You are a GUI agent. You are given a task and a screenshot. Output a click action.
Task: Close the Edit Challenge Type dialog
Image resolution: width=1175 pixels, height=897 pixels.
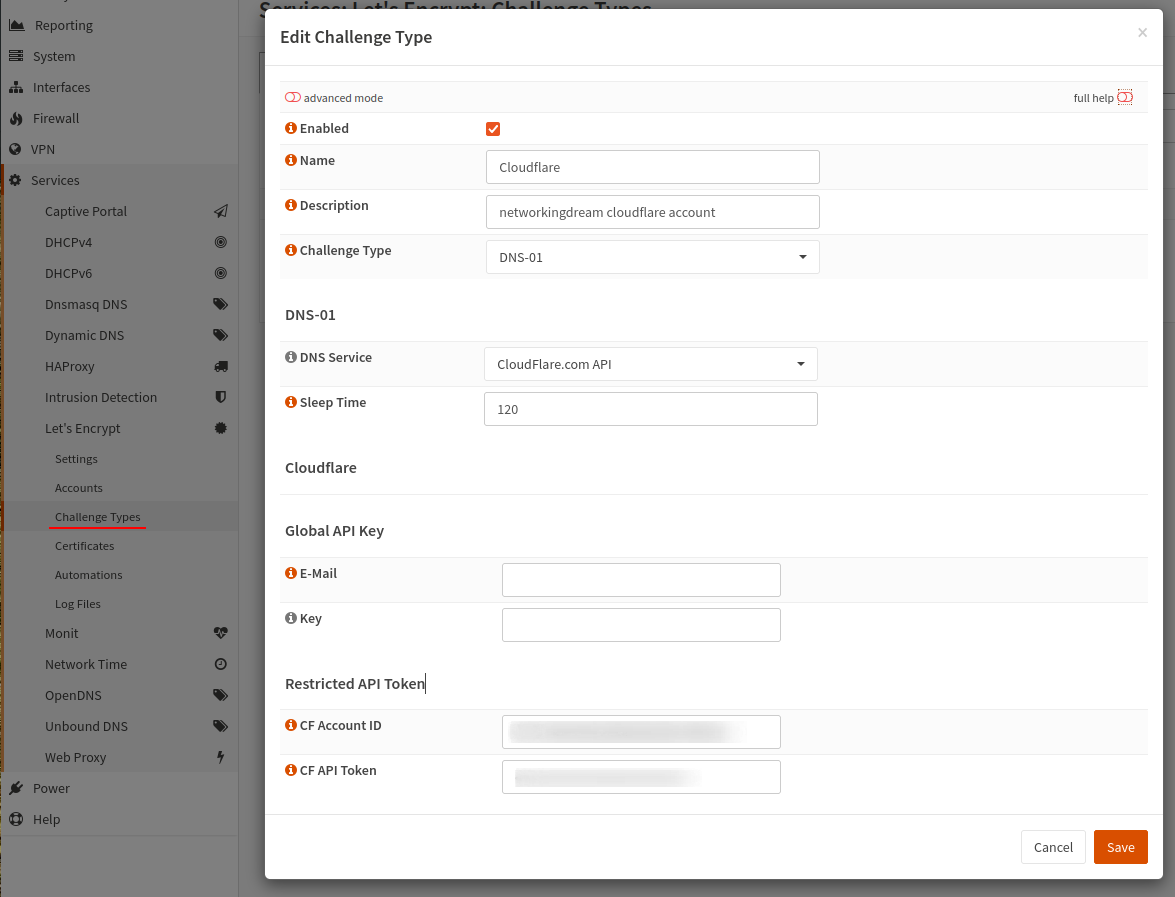tap(1142, 32)
